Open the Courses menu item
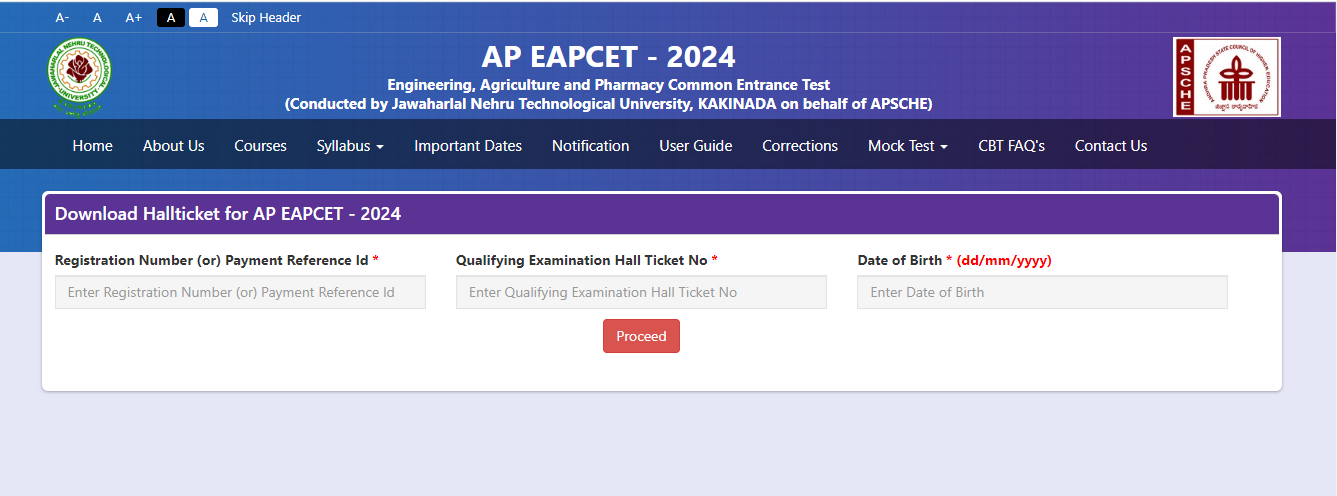Viewport: 1337px width, 496px height. pyautogui.click(x=260, y=146)
